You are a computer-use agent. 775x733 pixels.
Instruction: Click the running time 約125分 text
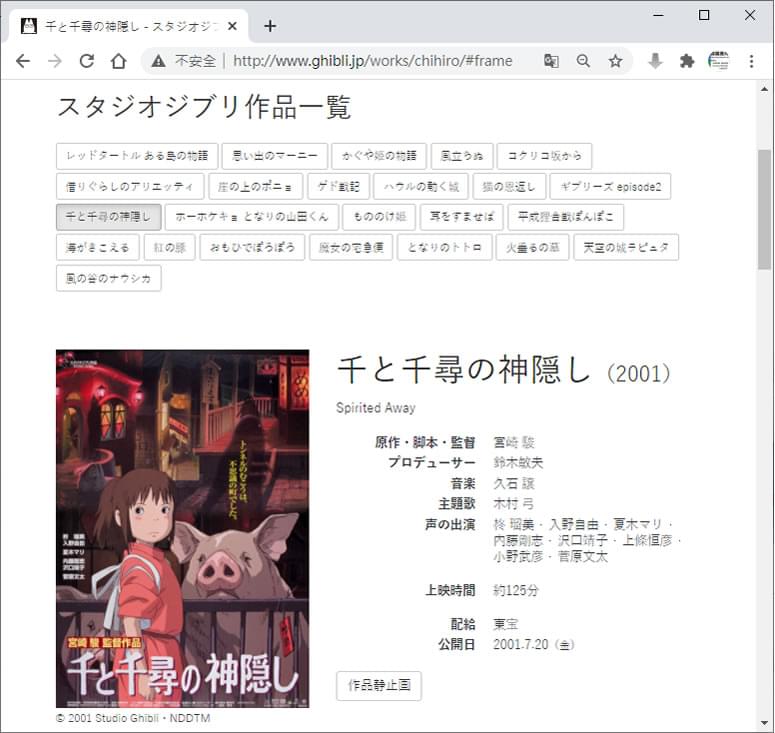[516, 590]
